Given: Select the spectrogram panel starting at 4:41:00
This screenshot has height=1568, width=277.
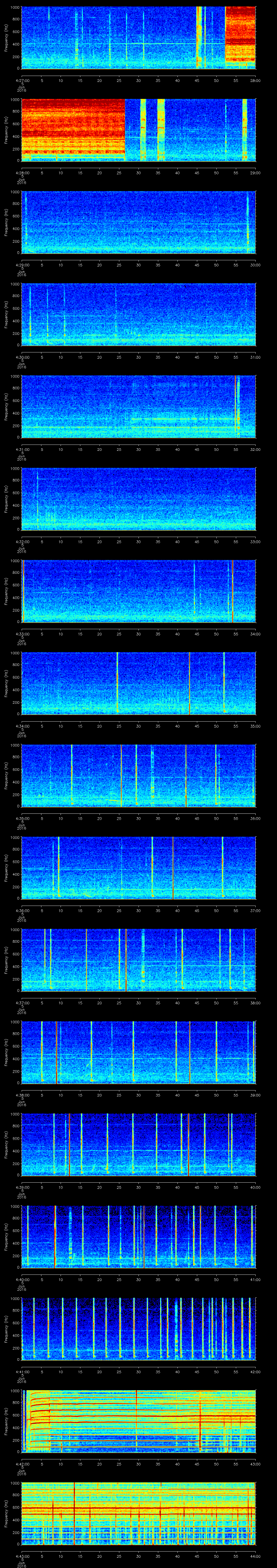Looking at the screenshot, I should click(x=138, y=1329).
